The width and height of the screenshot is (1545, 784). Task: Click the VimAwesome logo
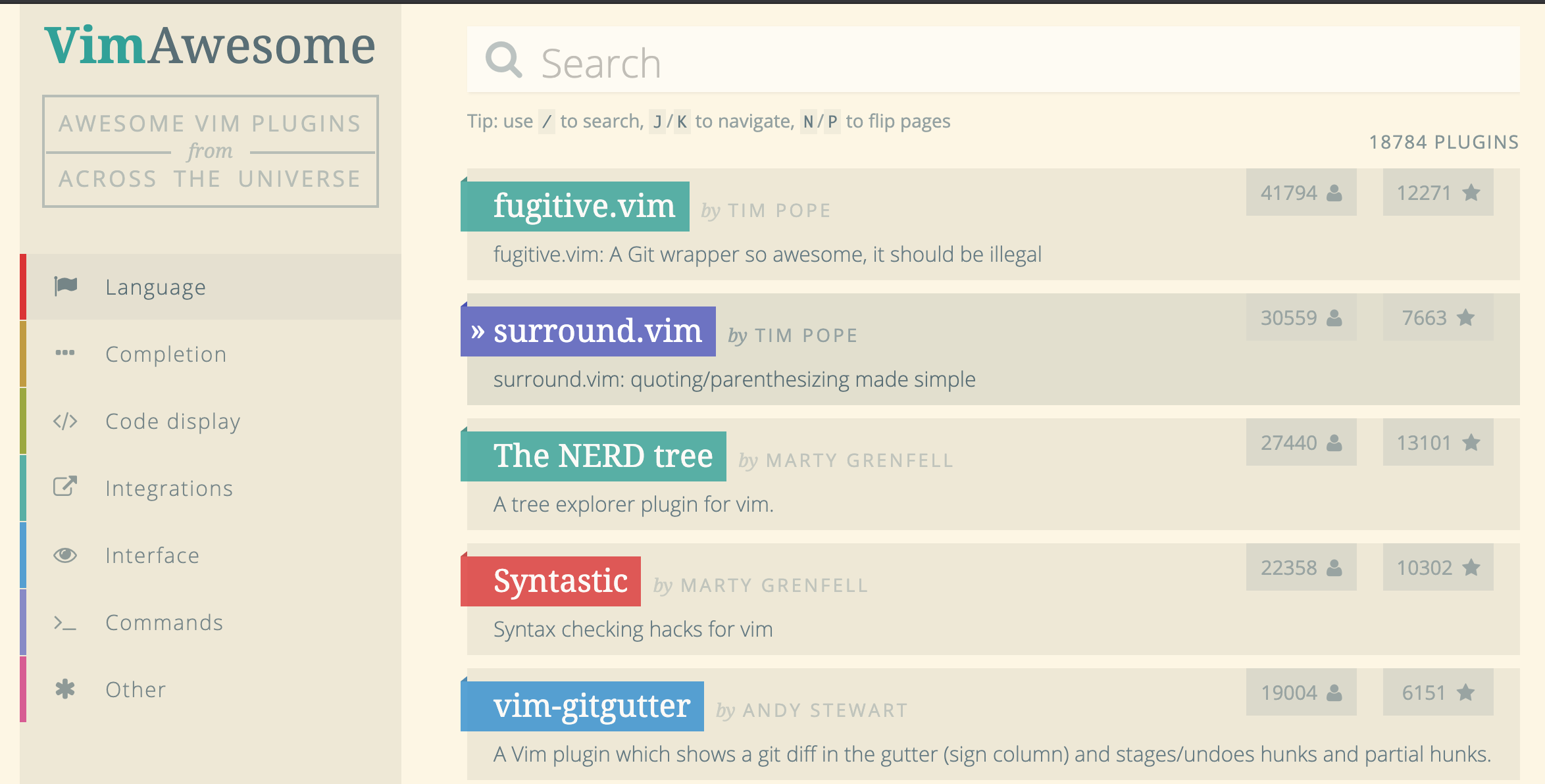pyautogui.click(x=210, y=46)
